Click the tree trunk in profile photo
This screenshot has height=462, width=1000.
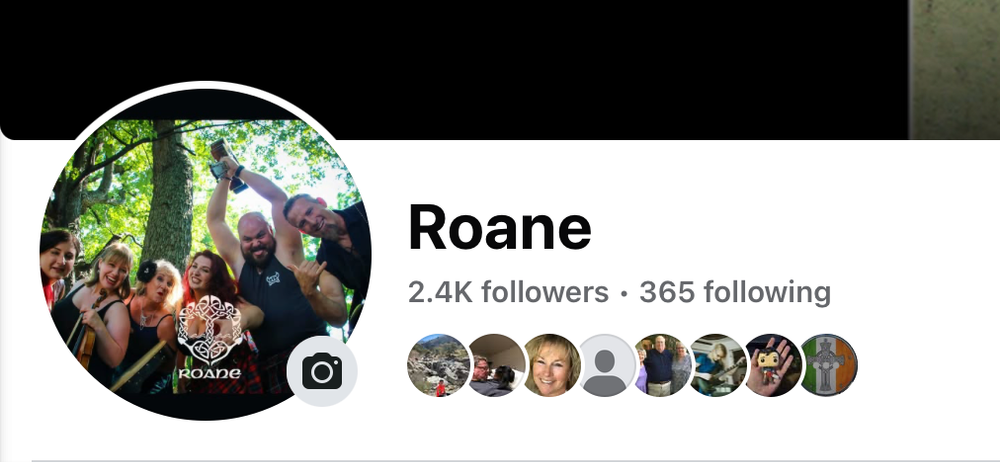167,191
